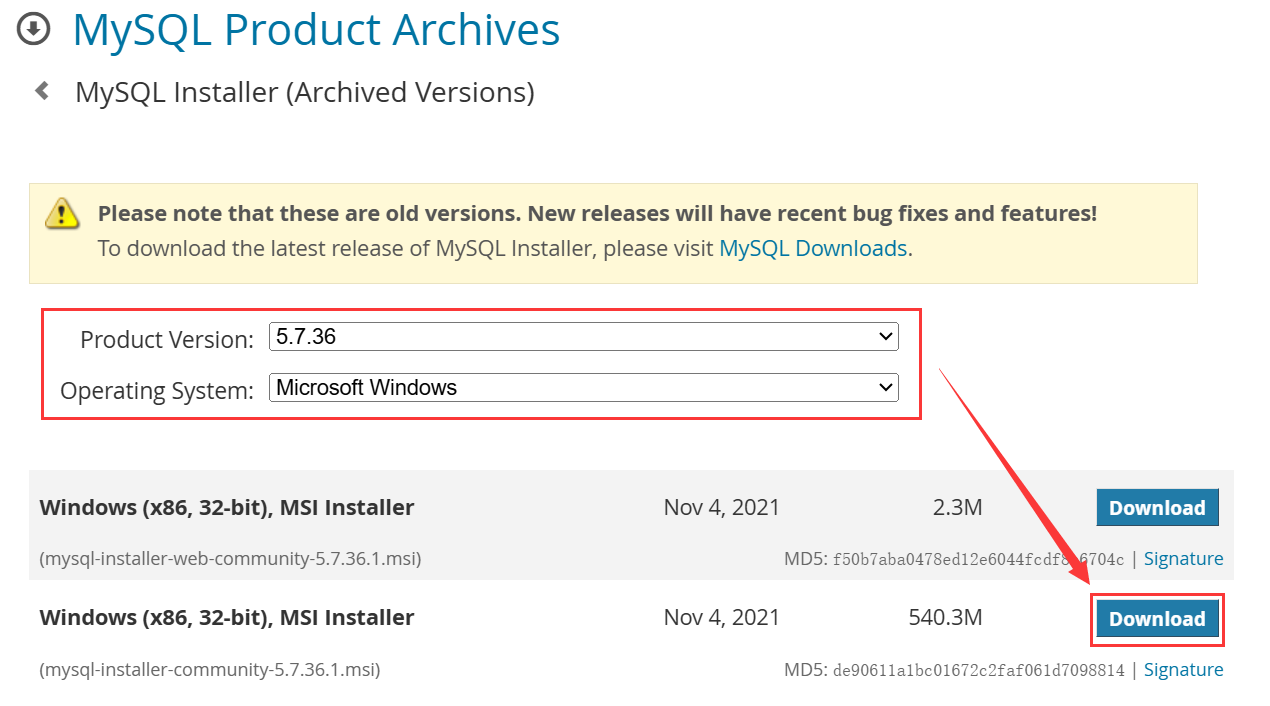Open Signature link for the web-community installer
The image size is (1270, 706).
pos(1183,559)
